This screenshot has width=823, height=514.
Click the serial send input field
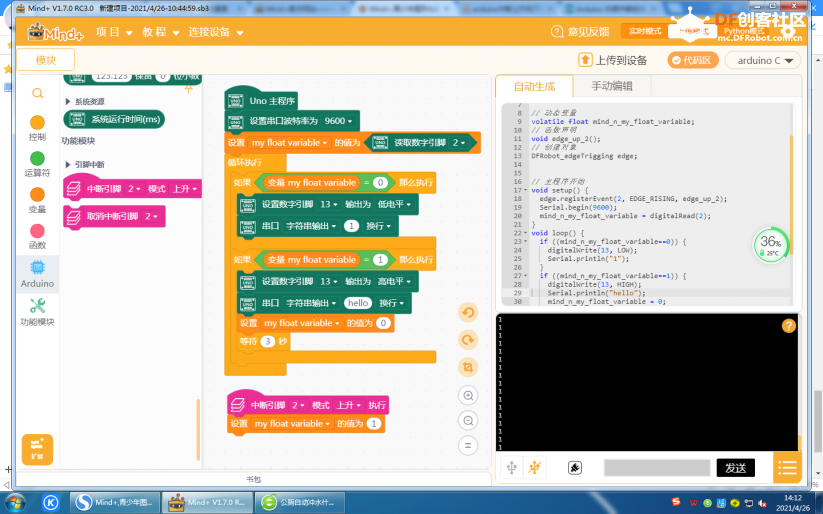657,468
